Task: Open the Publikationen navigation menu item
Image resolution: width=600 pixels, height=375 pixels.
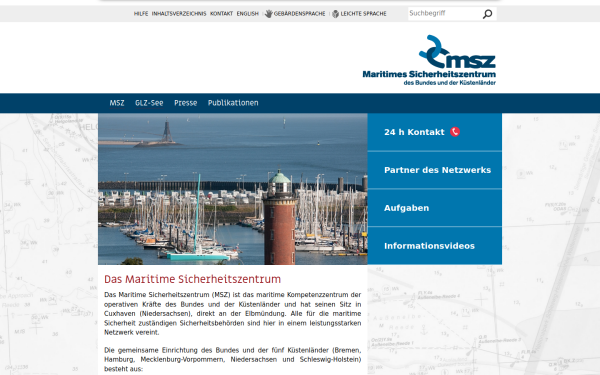Action: click(233, 103)
